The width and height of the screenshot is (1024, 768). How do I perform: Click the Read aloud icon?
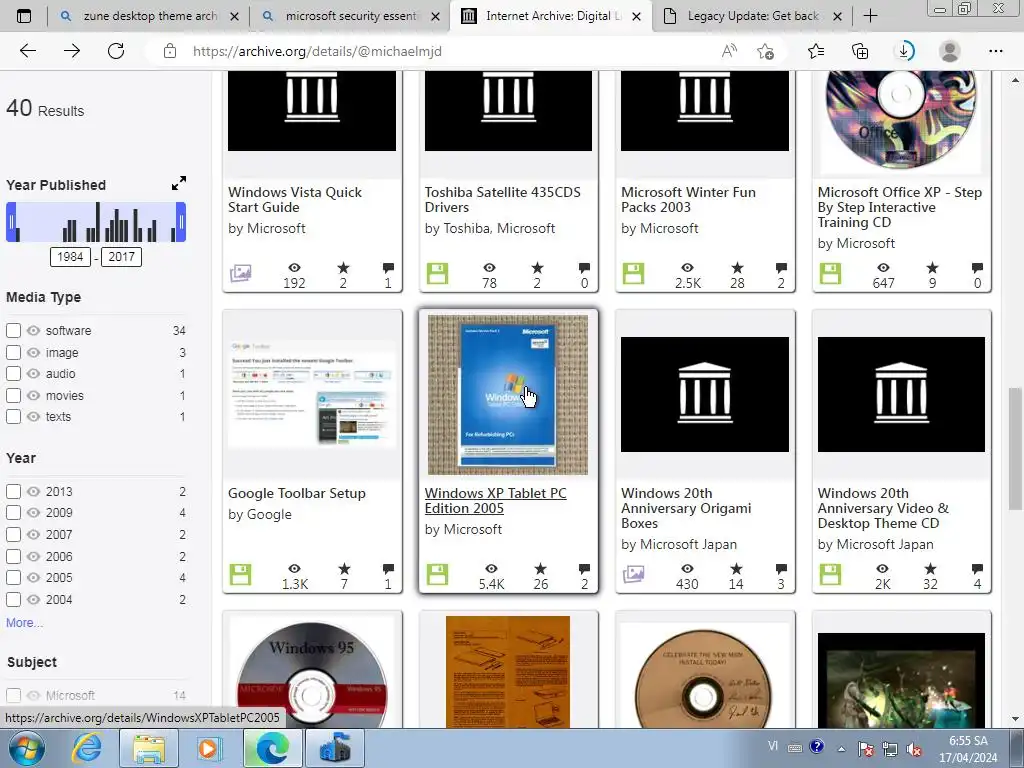point(729,51)
